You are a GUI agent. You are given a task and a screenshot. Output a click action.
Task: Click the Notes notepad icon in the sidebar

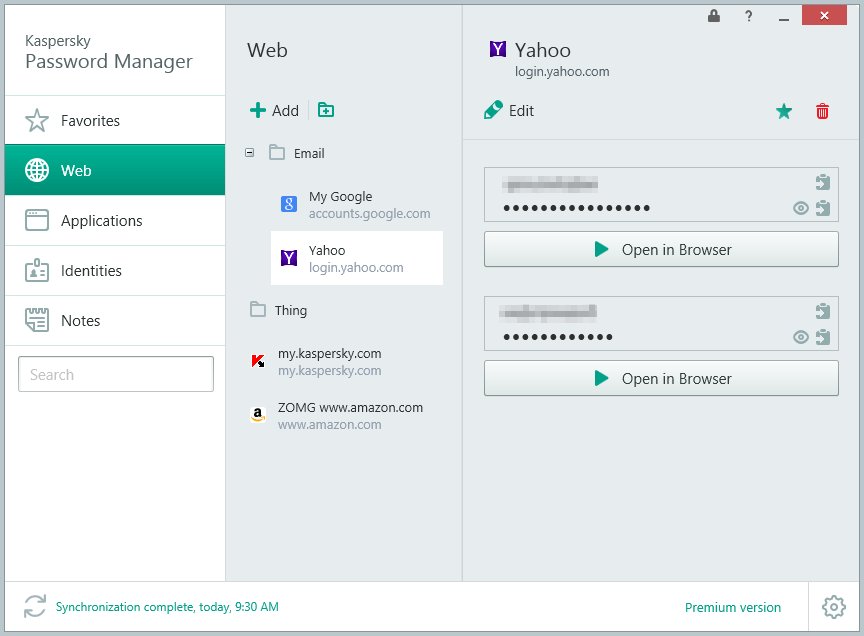(x=37, y=320)
